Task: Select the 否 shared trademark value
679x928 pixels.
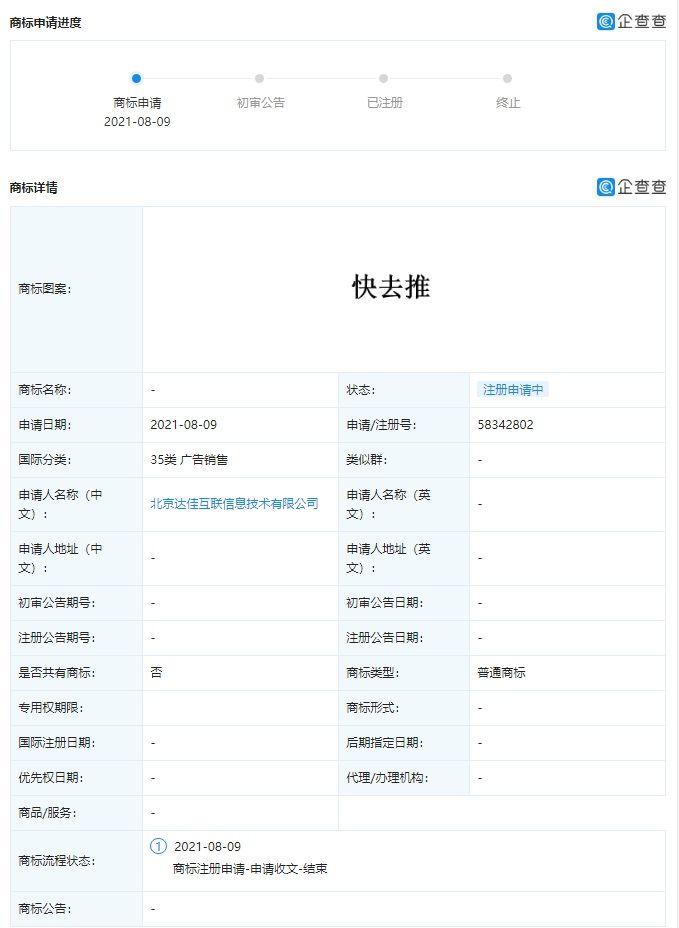Action: [156, 672]
